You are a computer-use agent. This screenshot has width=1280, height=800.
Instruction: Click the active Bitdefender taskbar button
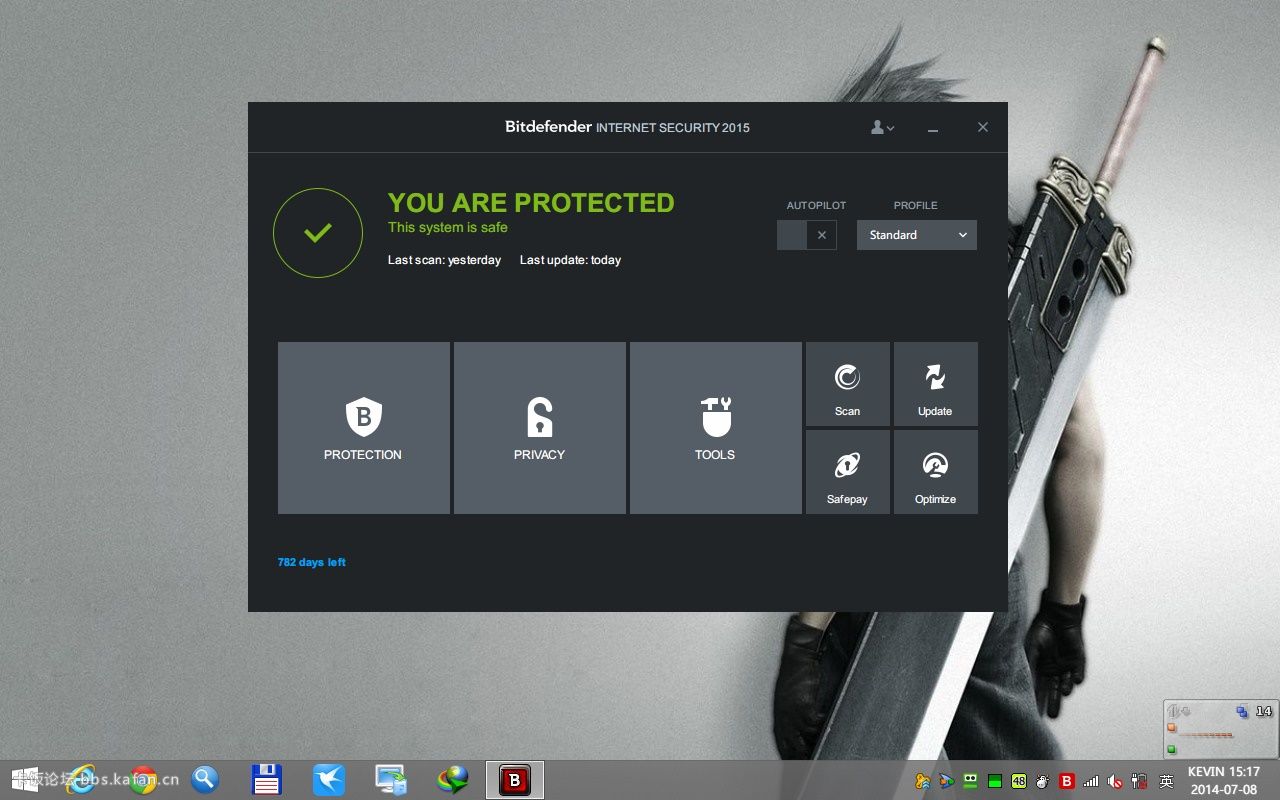[x=515, y=779]
